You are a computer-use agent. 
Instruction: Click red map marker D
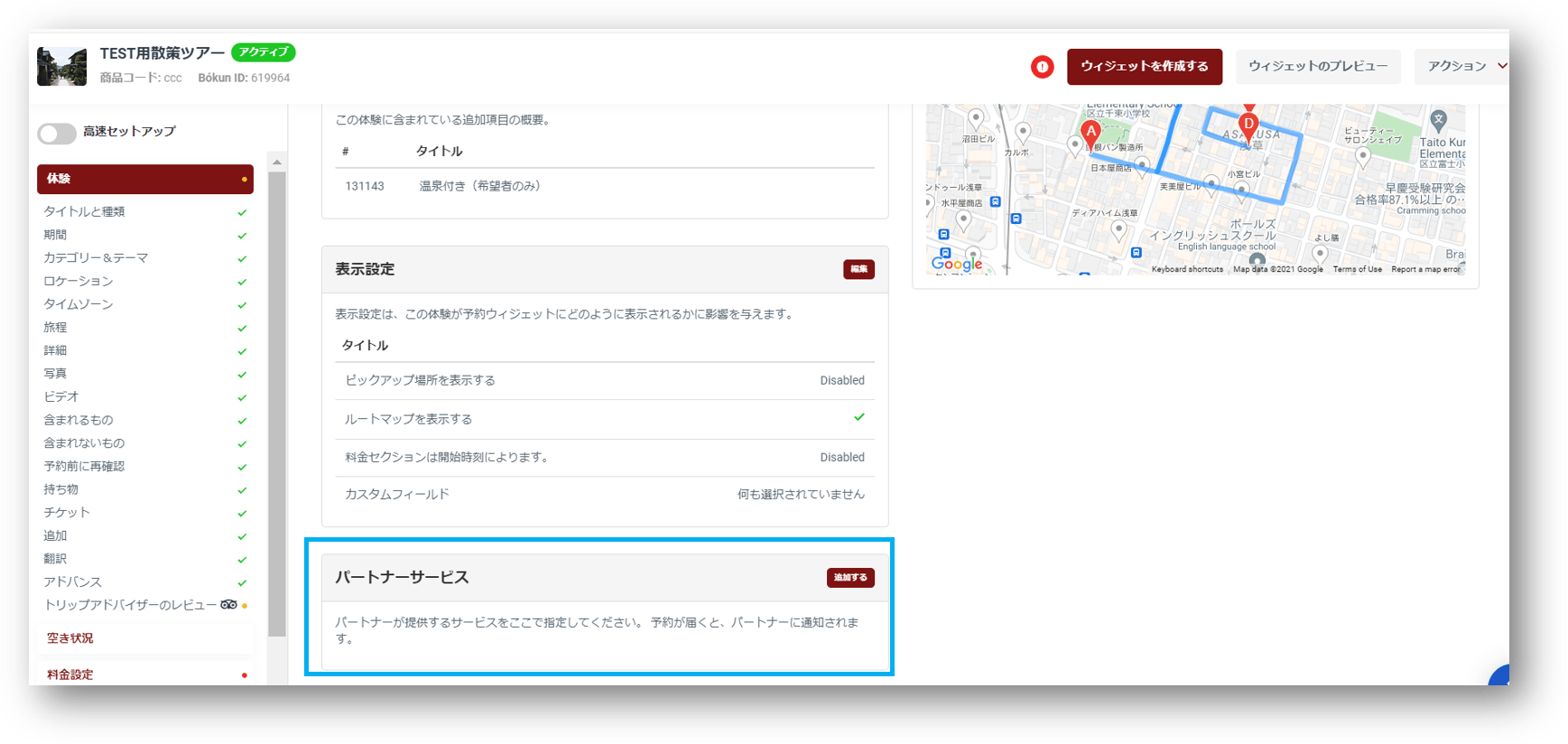point(1248,125)
